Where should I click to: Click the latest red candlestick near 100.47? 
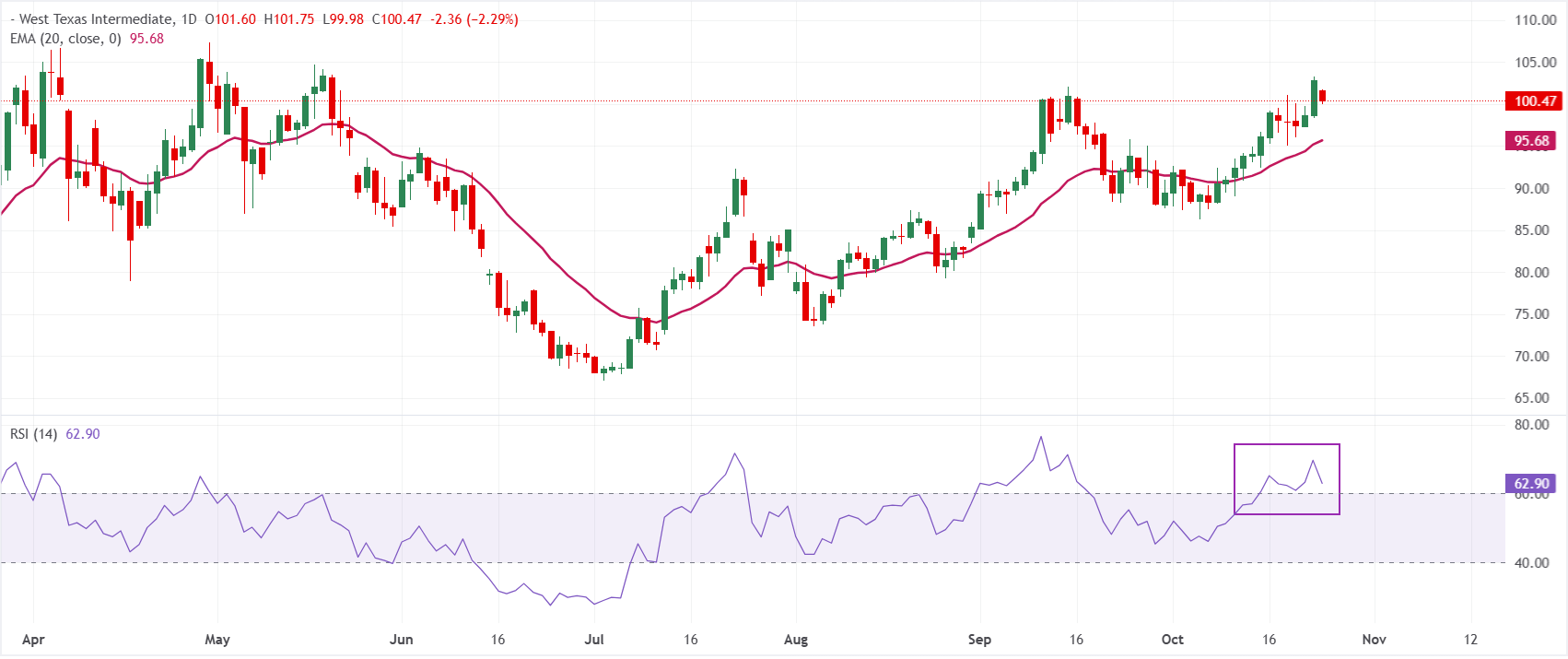click(1323, 96)
